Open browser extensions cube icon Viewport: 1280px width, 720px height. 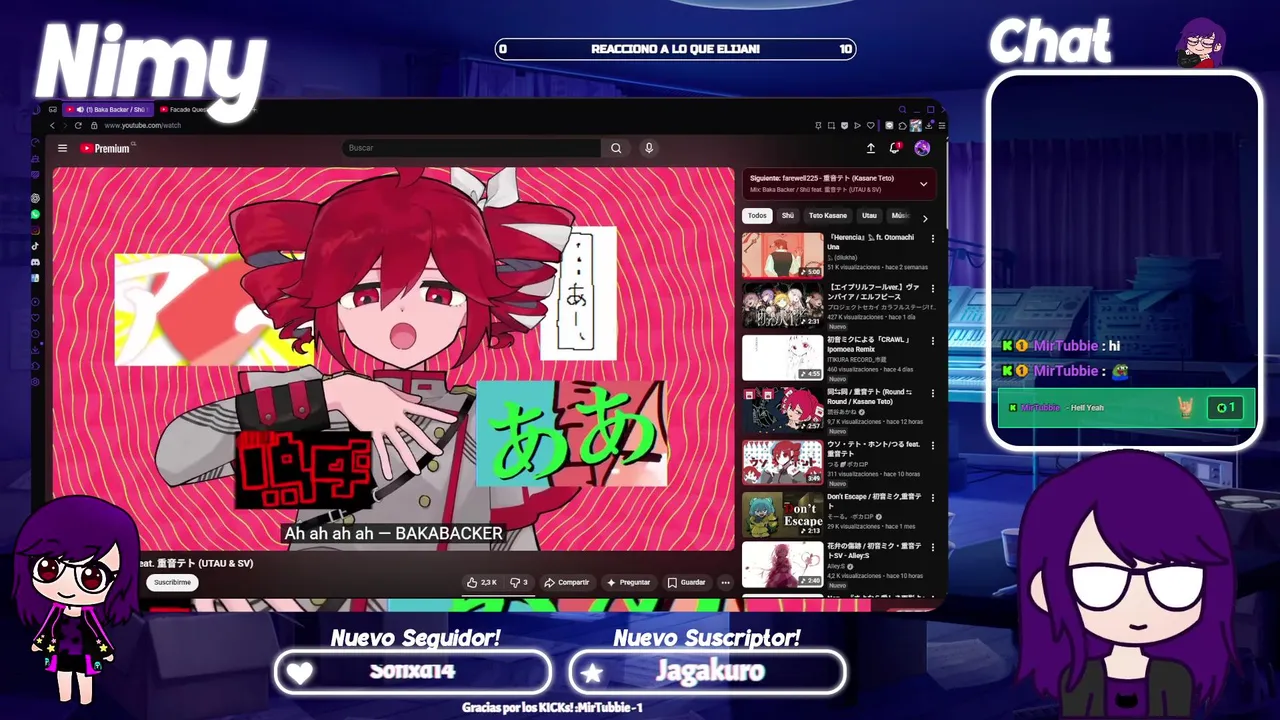coord(902,125)
